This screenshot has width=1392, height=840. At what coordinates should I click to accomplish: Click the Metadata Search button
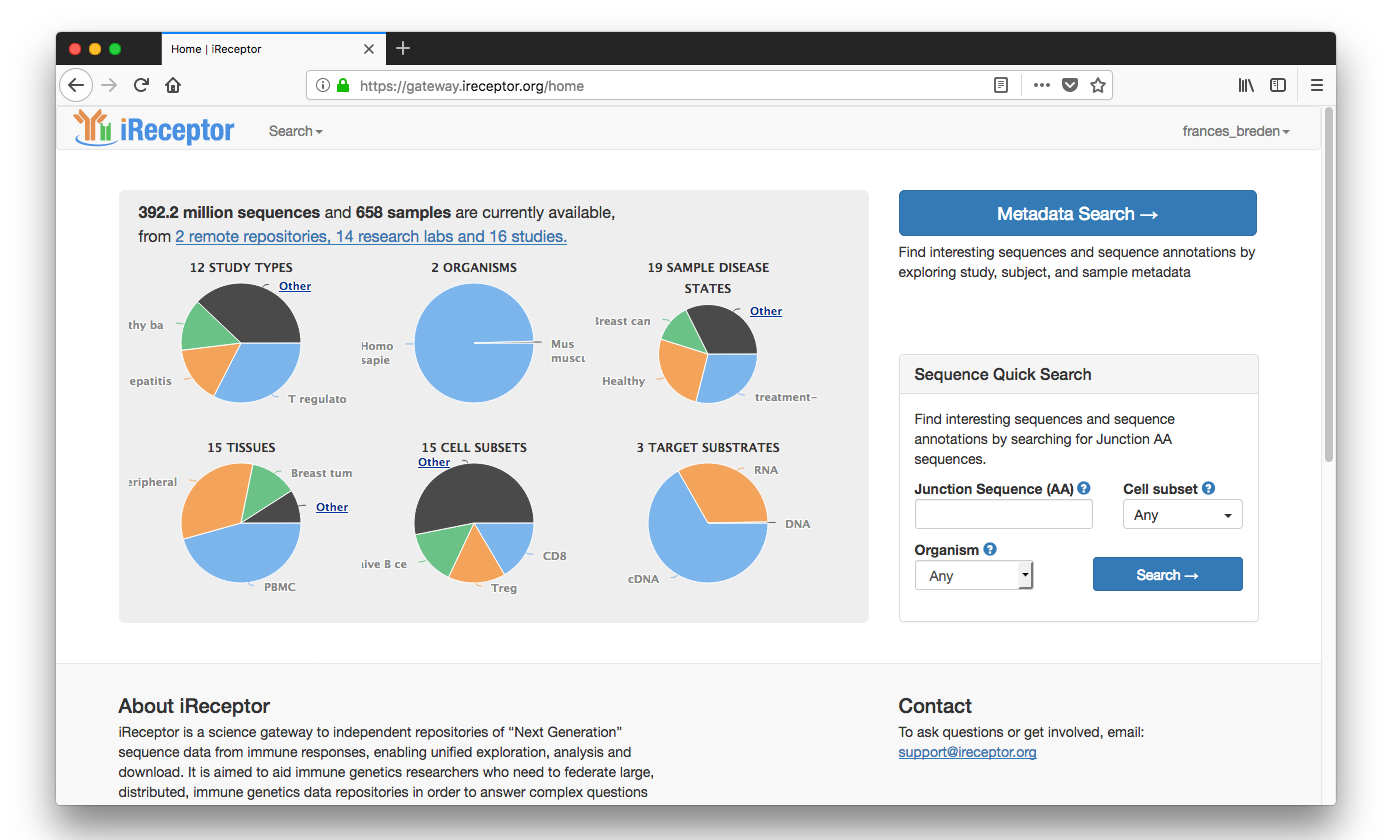1077,213
